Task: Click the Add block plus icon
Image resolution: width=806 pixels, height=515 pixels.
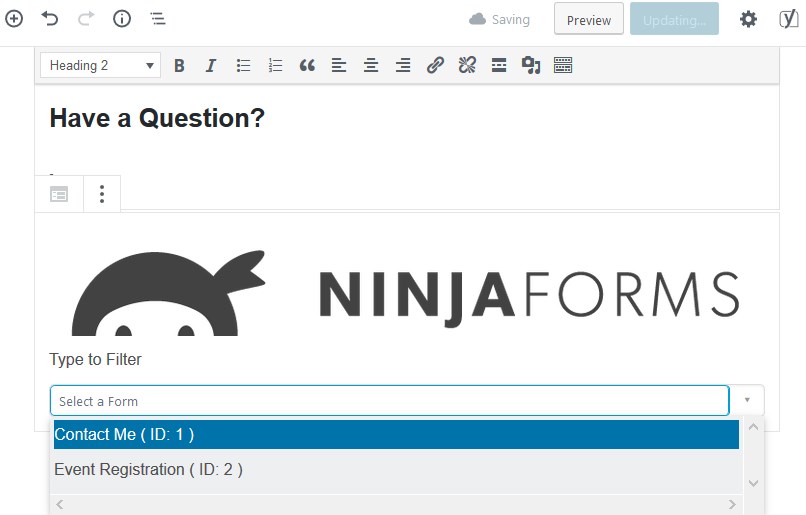Action: (14, 19)
